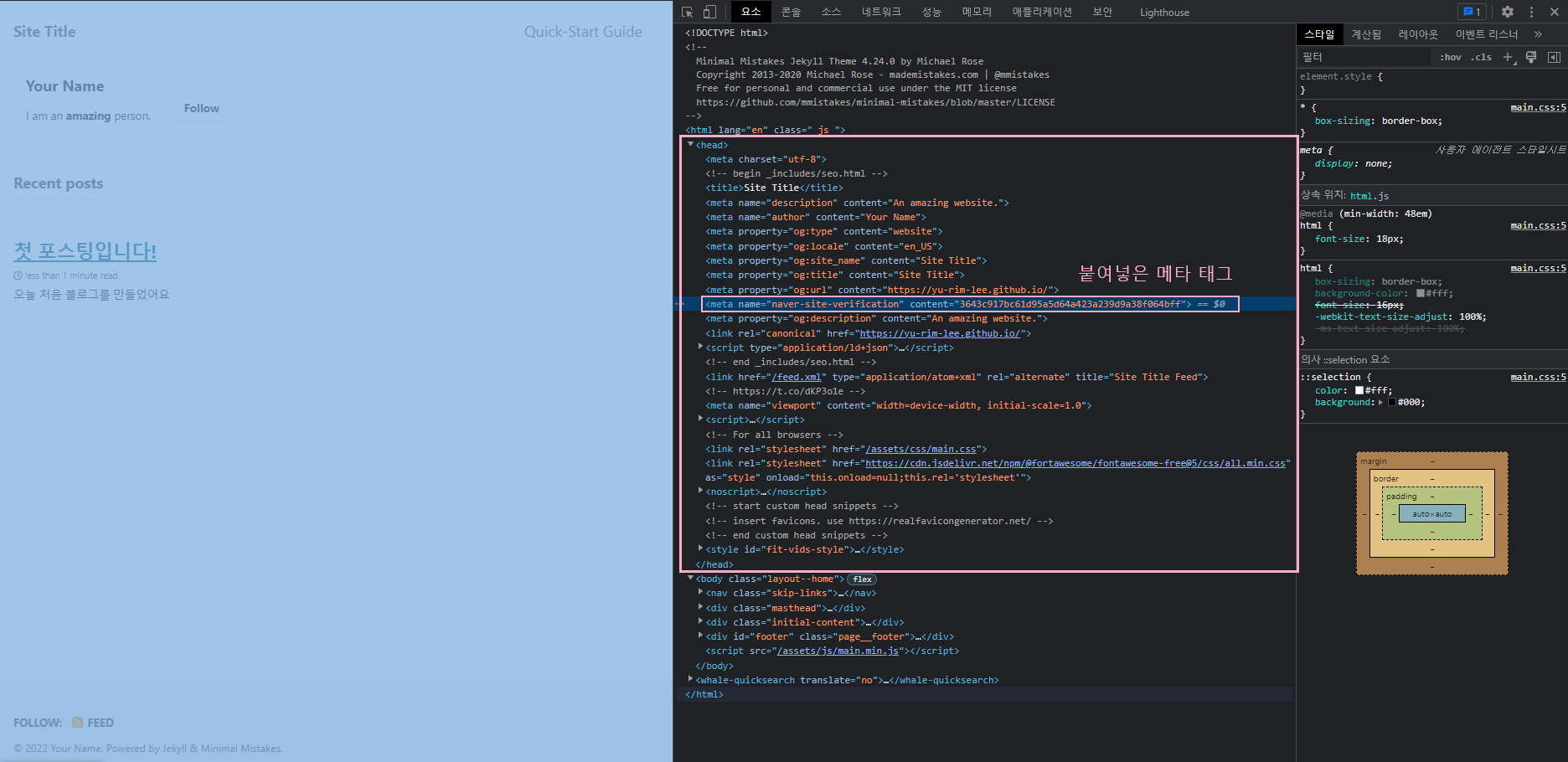Click the RSS feed icon in footer
This screenshot has height=762, width=1568.
point(77,723)
